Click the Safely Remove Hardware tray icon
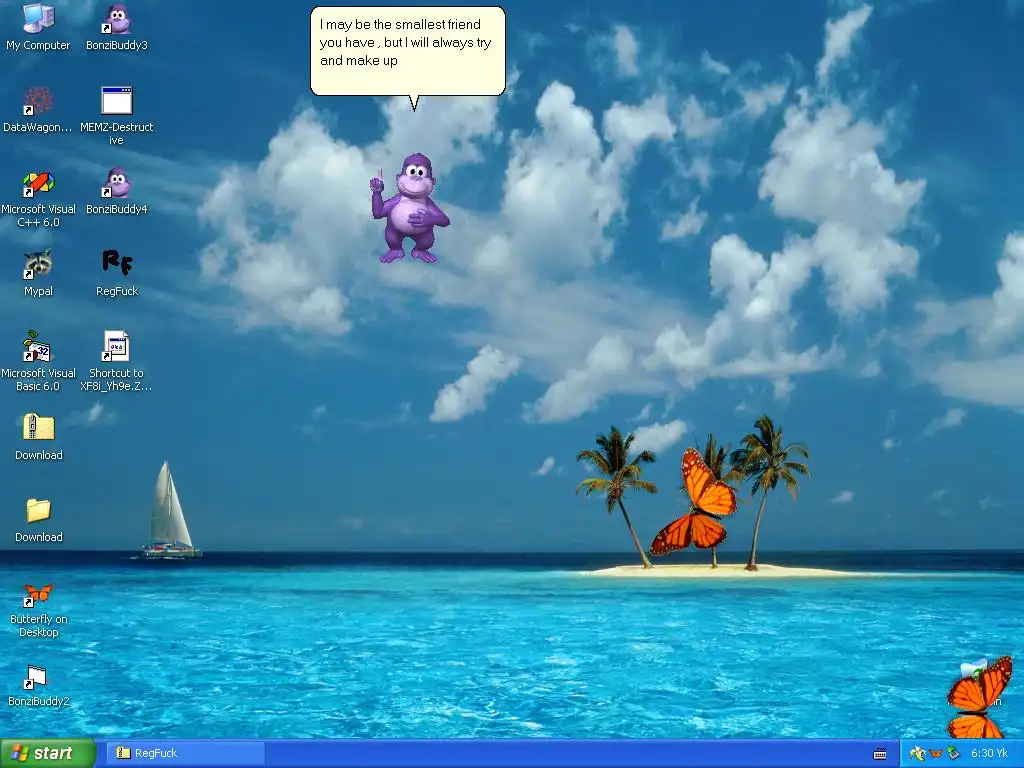The image size is (1024, 768). [x=953, y=754]
